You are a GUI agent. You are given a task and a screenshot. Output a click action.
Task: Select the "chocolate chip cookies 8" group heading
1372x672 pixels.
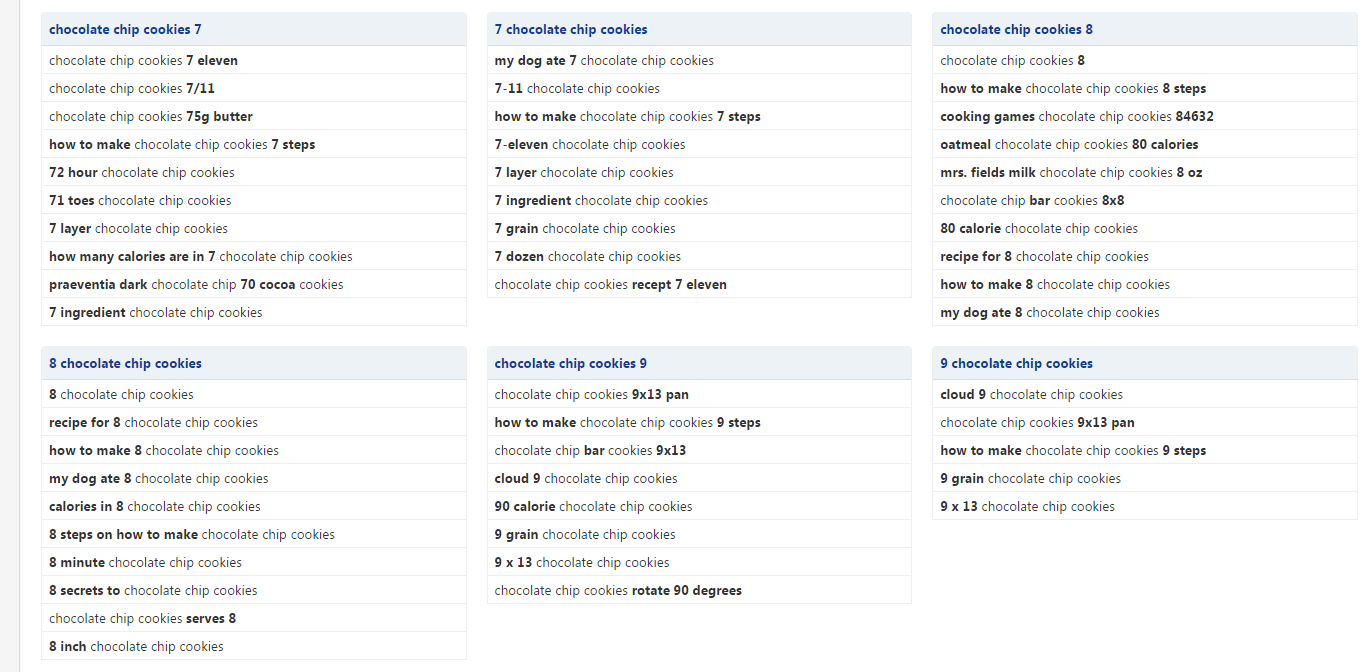[1016, 30]
